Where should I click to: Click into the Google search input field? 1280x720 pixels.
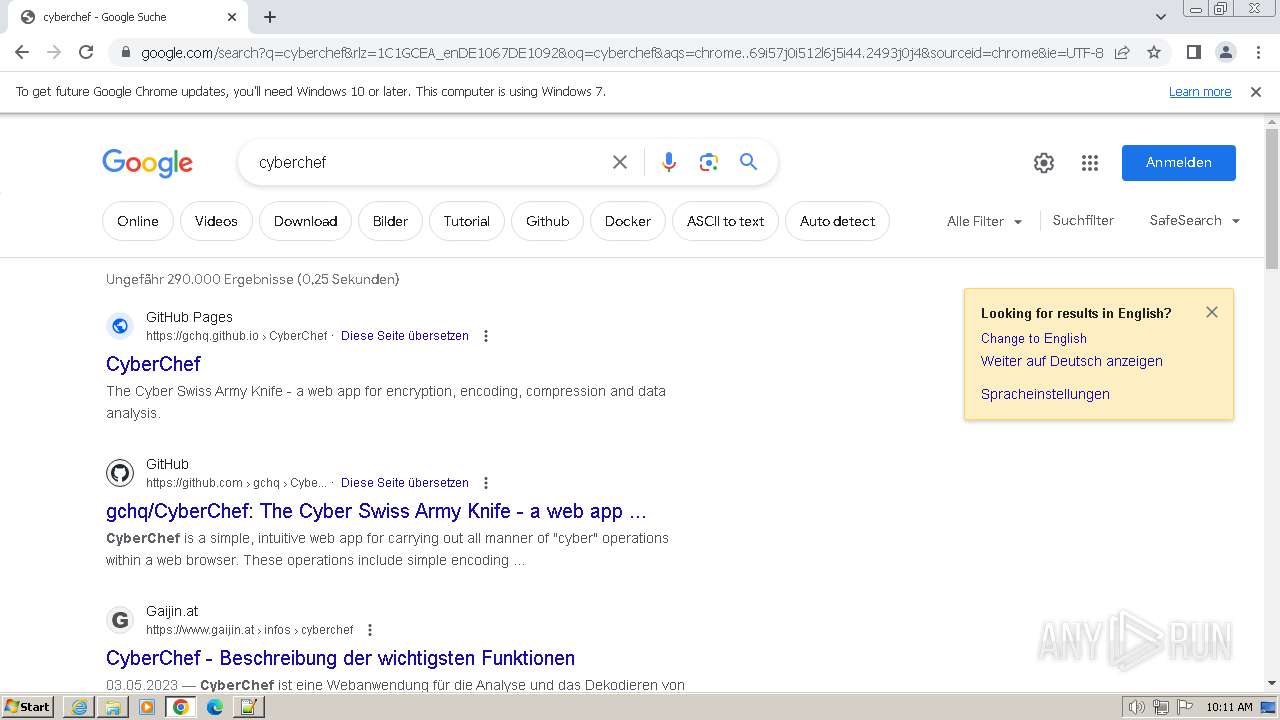tap(430, 162)
